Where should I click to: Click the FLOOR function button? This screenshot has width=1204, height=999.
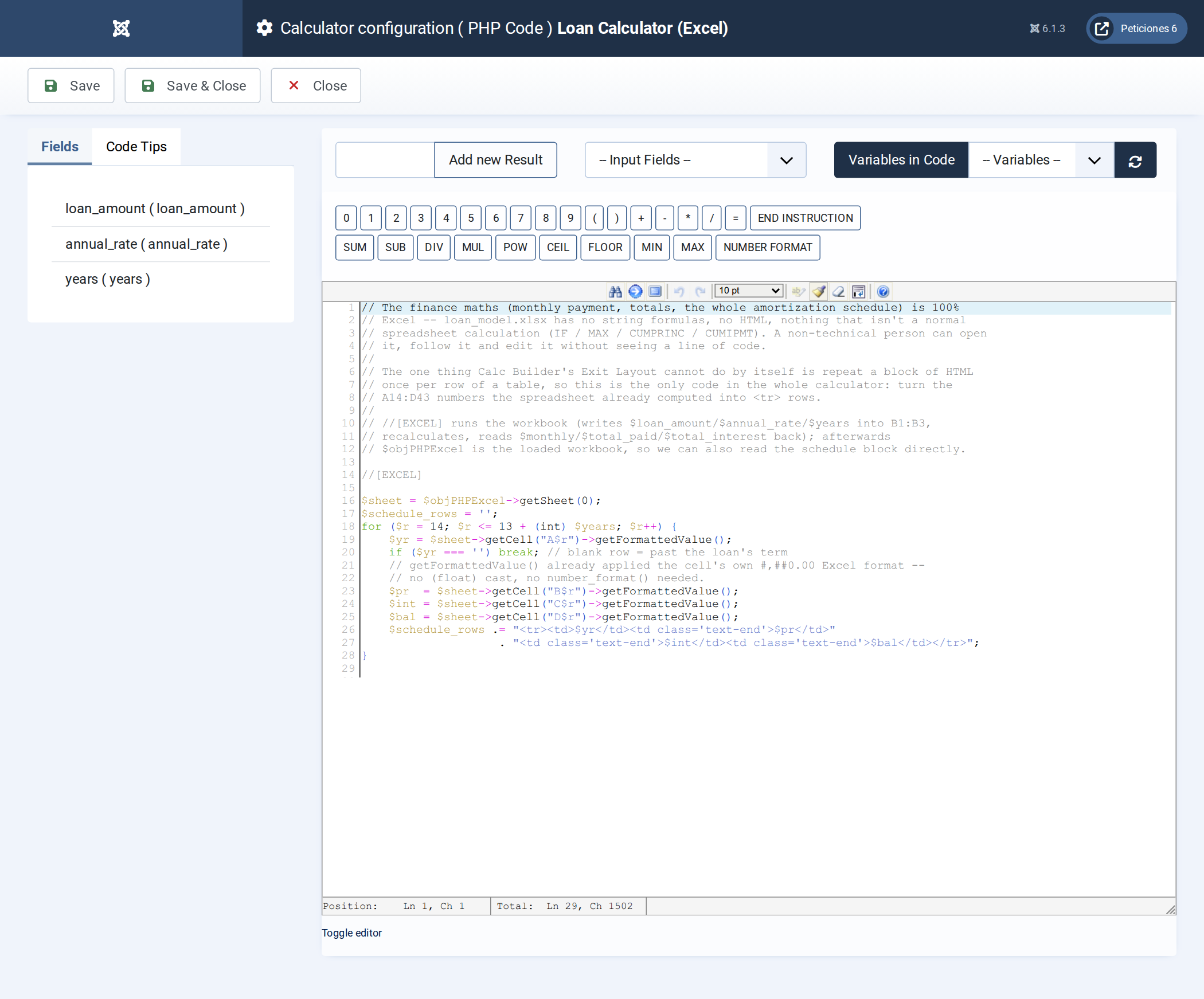[x=605, y=248]
